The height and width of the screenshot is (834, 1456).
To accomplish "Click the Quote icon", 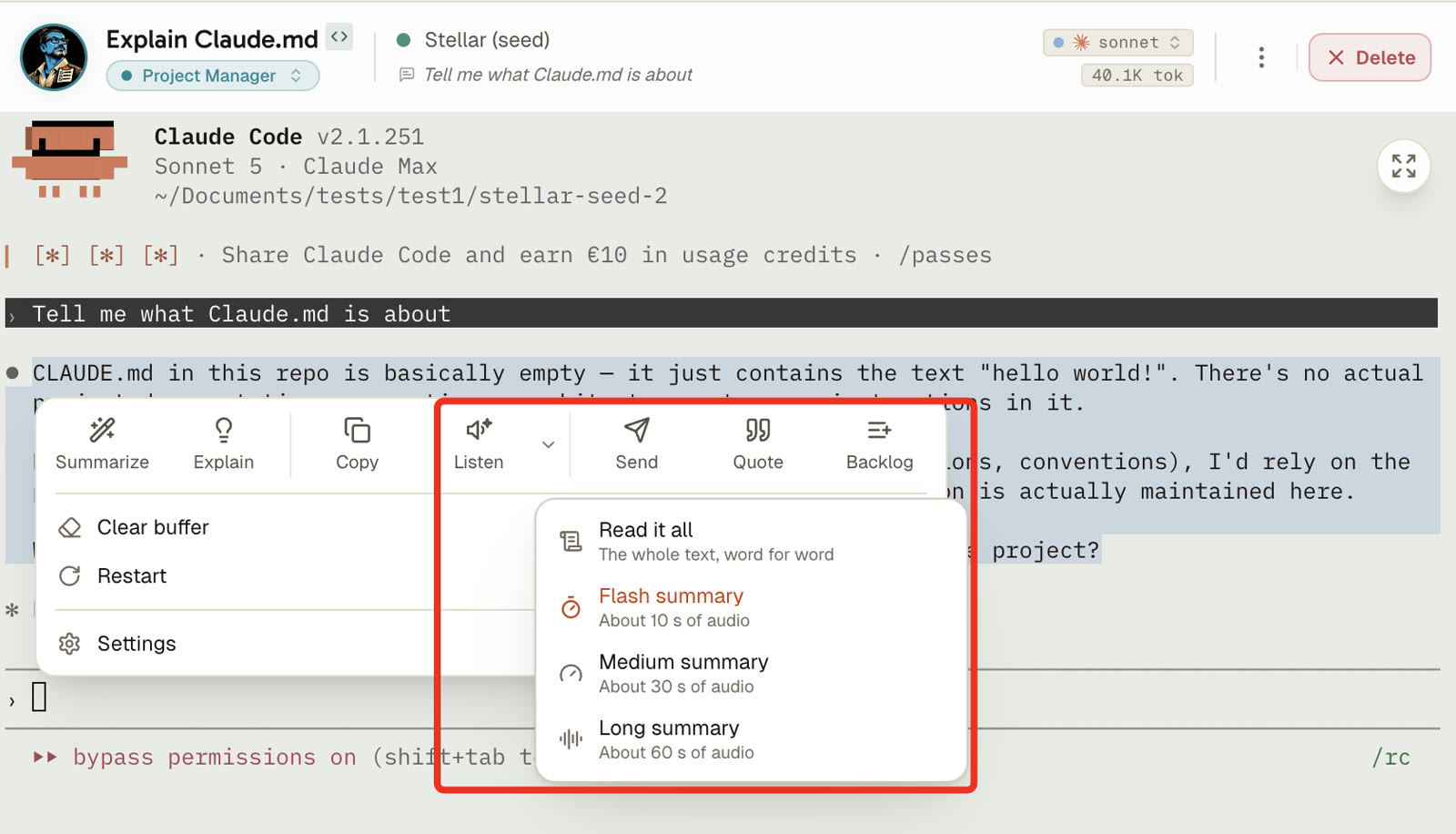I will [x=758, y=430].
